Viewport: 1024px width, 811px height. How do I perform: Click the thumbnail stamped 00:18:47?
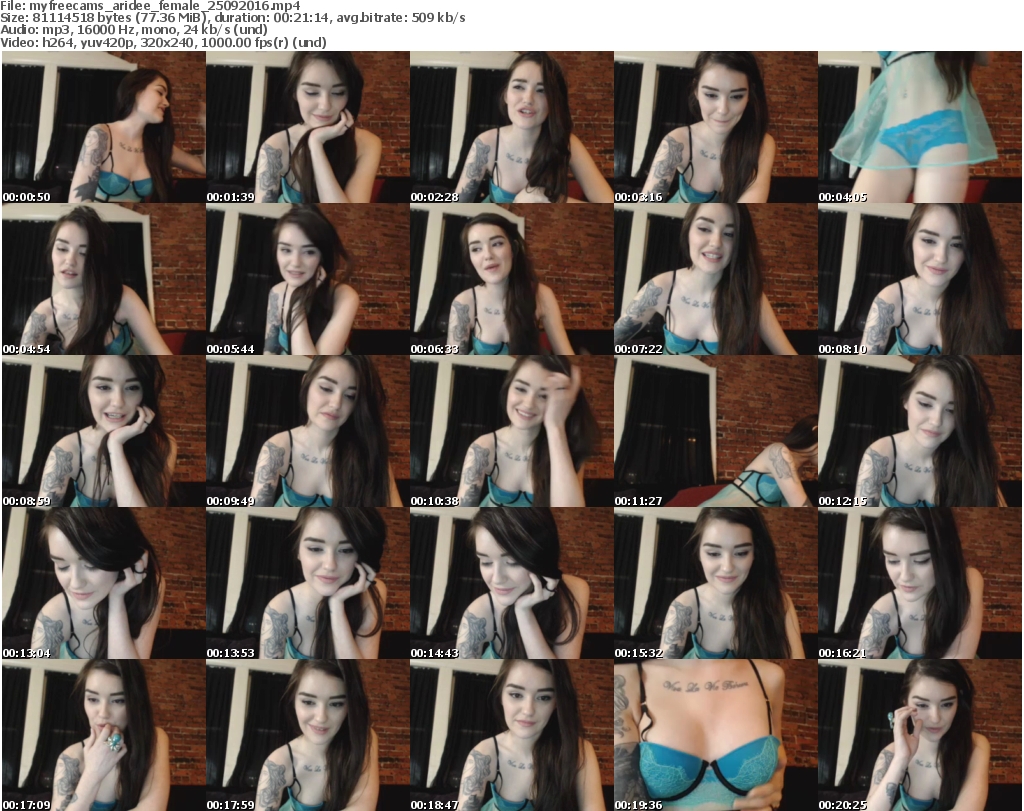(x=511, y=735)
